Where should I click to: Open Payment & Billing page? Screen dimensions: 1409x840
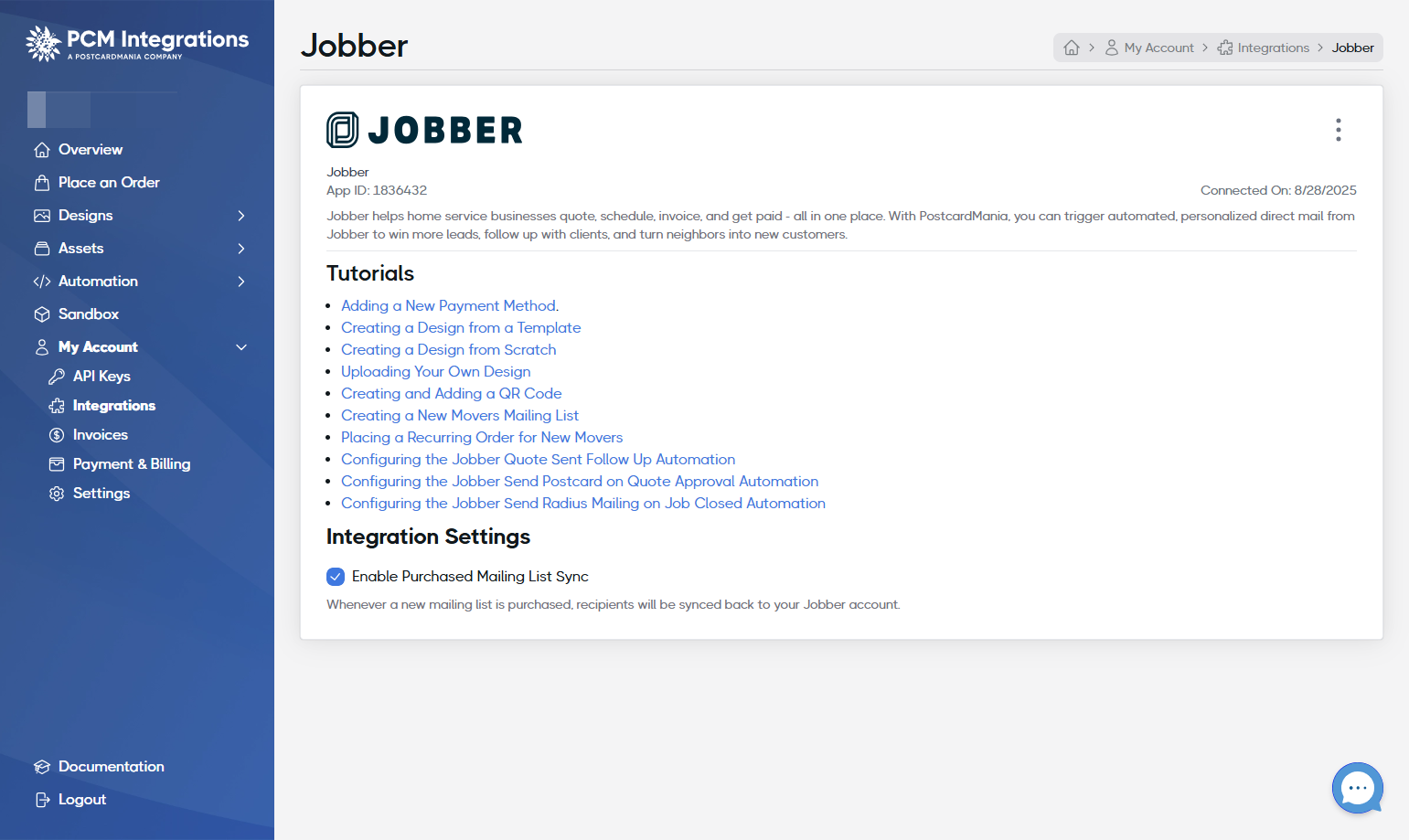click(x=132, y=464)
